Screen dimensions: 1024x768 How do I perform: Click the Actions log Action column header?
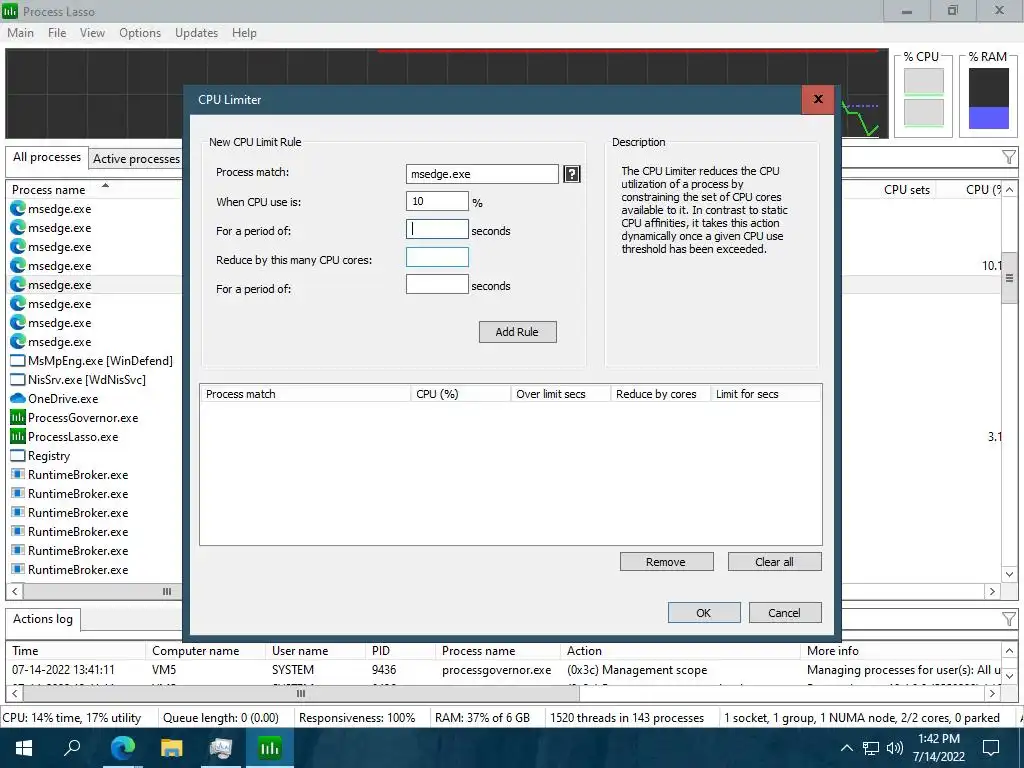click(x=680, y=651)
